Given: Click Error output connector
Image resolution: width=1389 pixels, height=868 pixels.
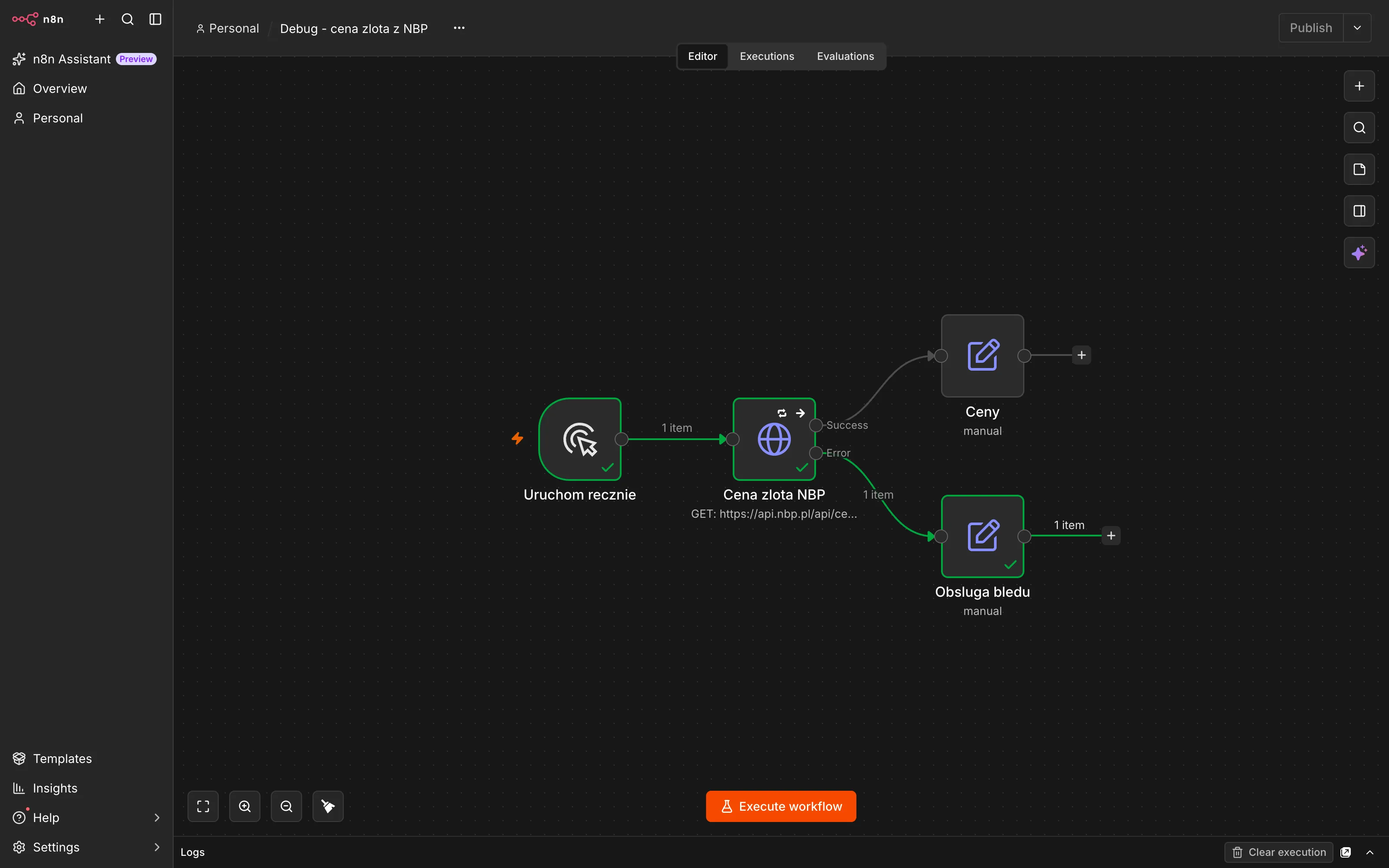Looking at the screenshot, I should (x=816, y=453).
